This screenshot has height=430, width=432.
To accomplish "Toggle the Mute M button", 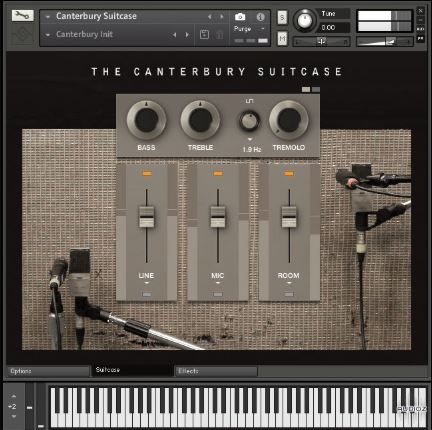I will (x=282, y=39).
